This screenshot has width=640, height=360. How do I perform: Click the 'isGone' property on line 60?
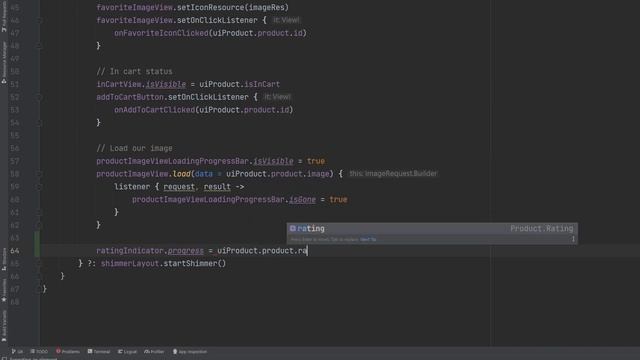(302, 200)
